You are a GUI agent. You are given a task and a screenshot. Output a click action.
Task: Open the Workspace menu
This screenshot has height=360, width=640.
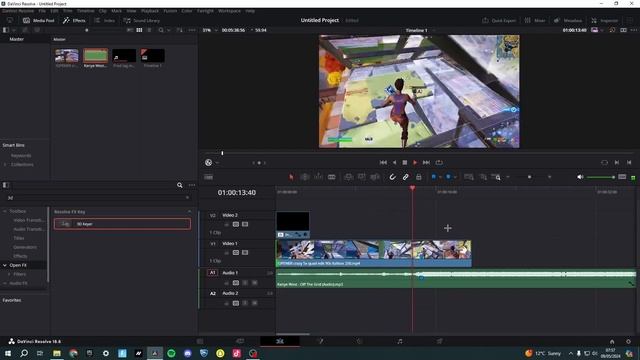click(x=229, y=11)
